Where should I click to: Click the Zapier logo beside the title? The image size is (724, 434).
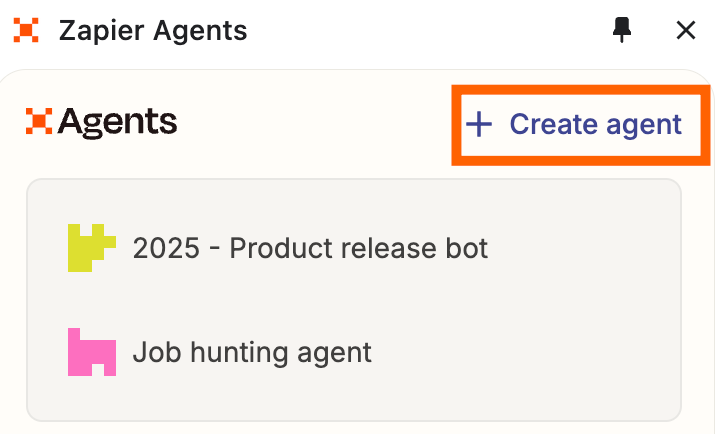[x=26, y=30]
